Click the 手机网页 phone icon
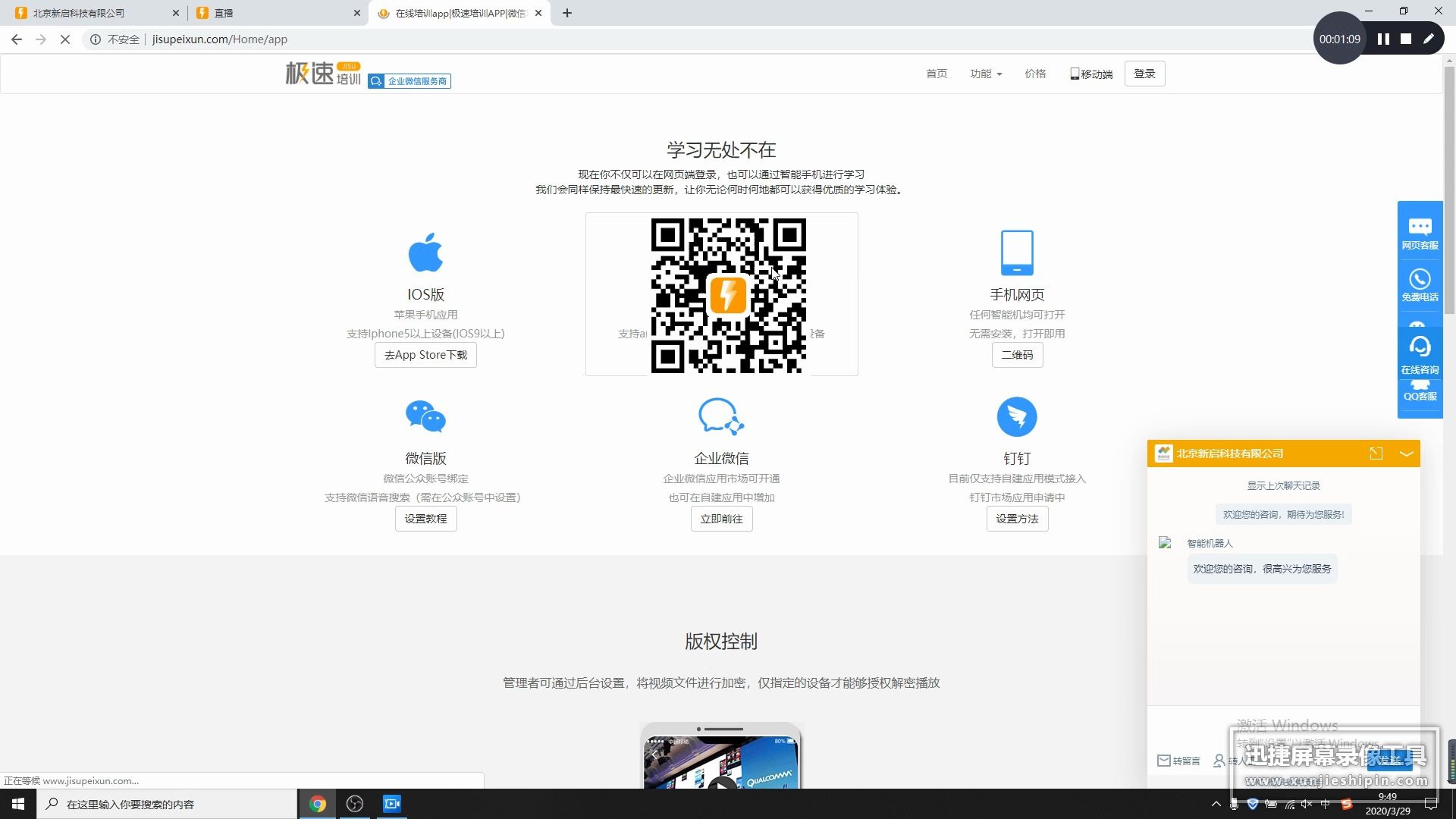This screenshot has height=819, width=1456. pos(1017,253)
